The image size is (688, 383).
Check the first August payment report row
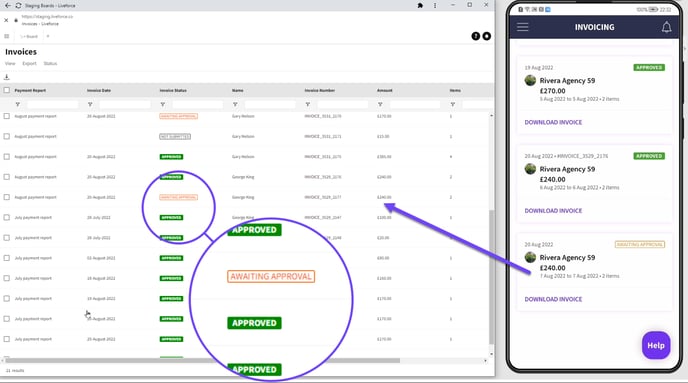7,116
